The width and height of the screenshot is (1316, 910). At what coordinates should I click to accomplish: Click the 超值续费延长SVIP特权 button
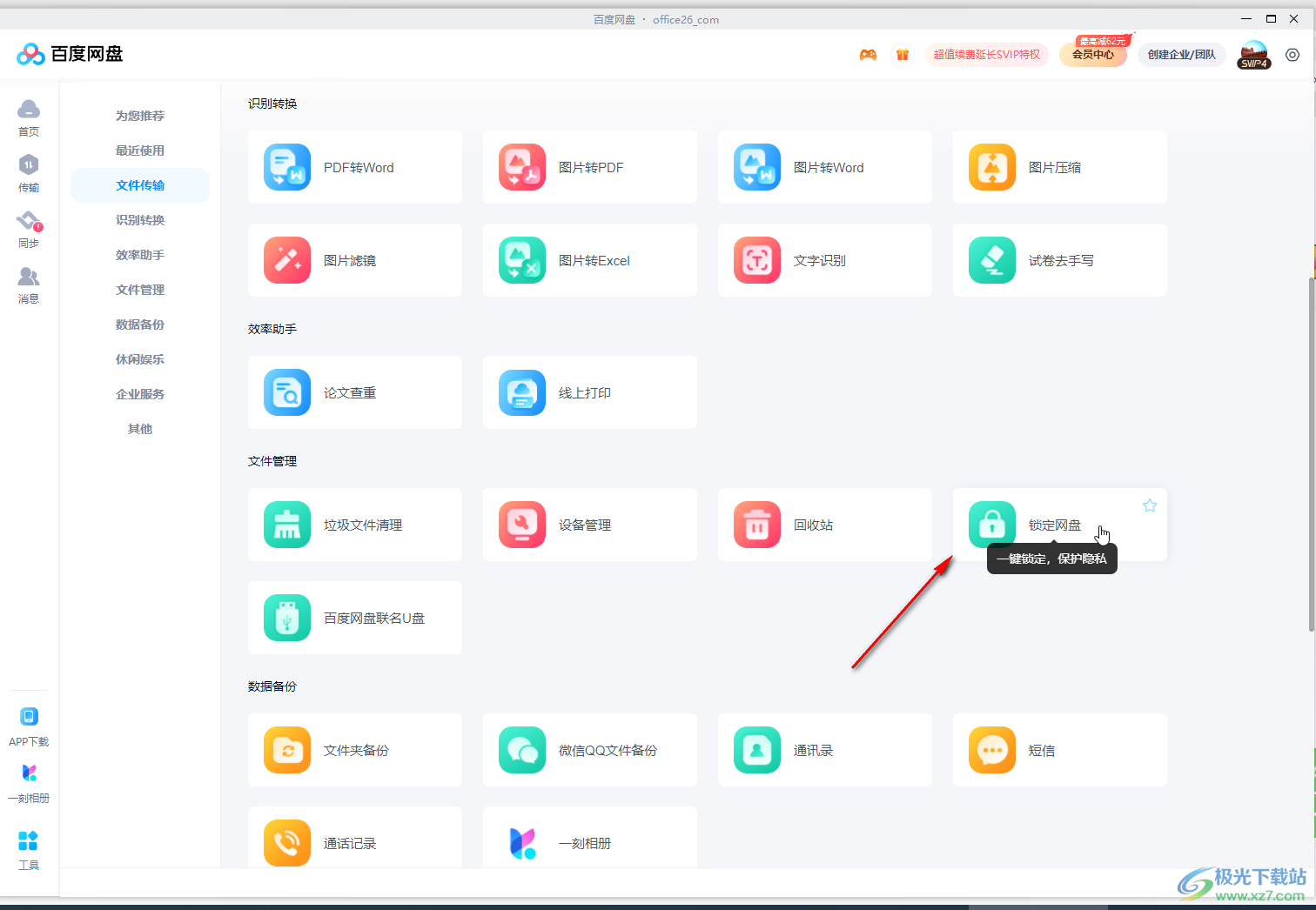(x=987, y=55)
